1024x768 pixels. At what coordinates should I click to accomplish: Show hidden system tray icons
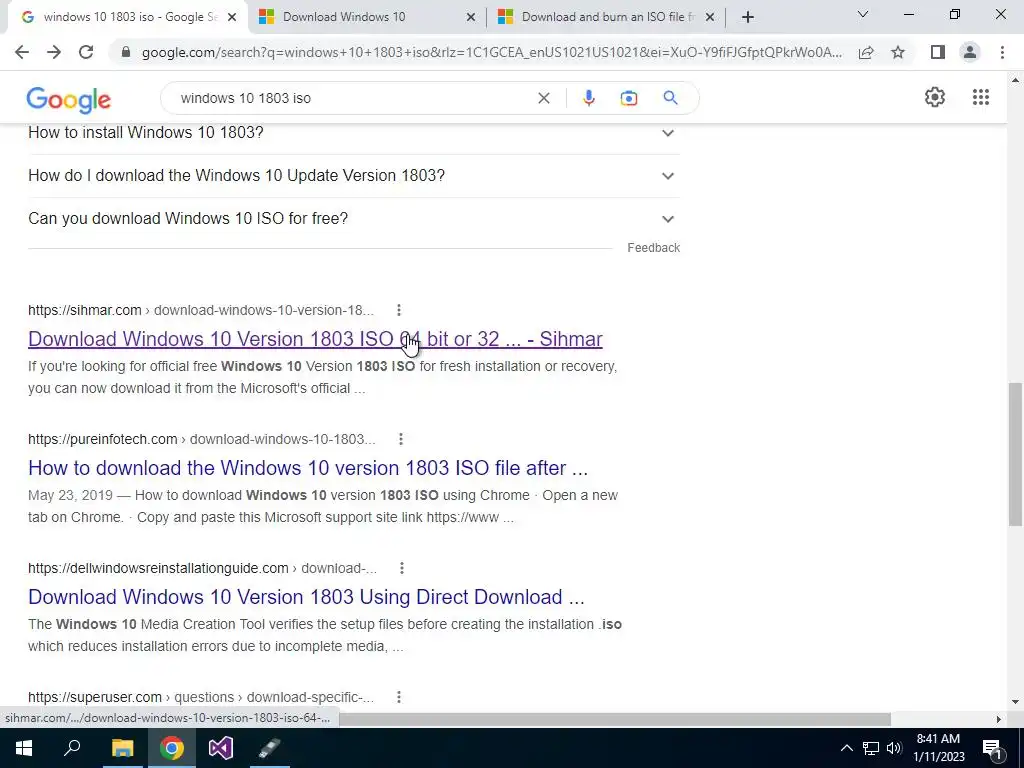[846, 748]
